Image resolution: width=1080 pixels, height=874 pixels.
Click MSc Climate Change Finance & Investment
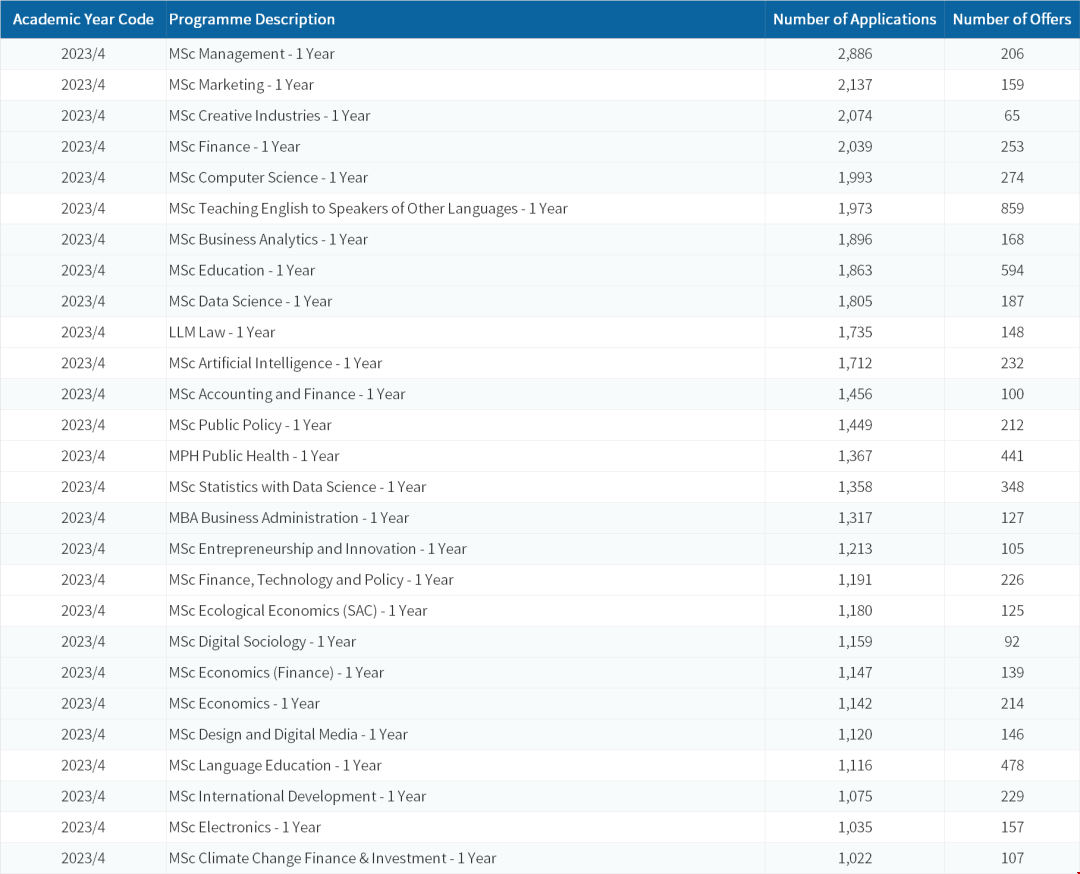pyautogui.click(x=332, y=858)
